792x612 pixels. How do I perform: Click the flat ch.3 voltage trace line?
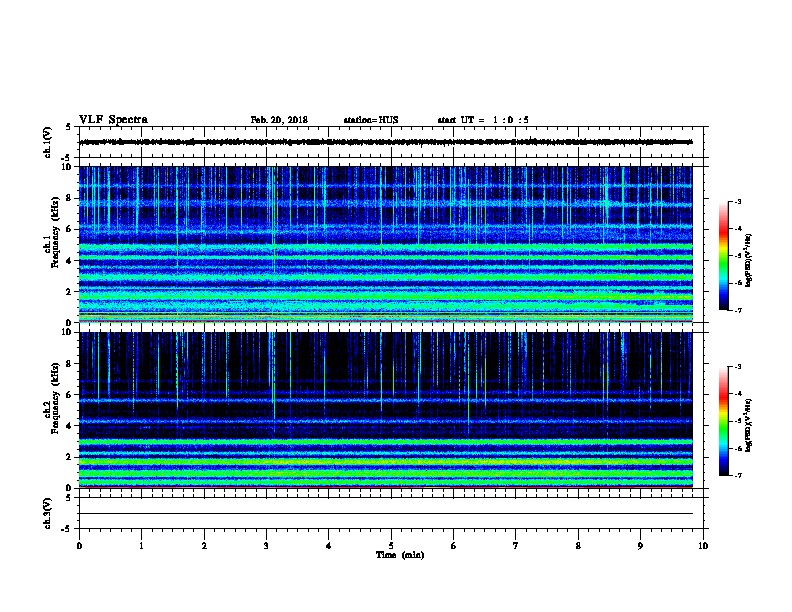[386, 514]
